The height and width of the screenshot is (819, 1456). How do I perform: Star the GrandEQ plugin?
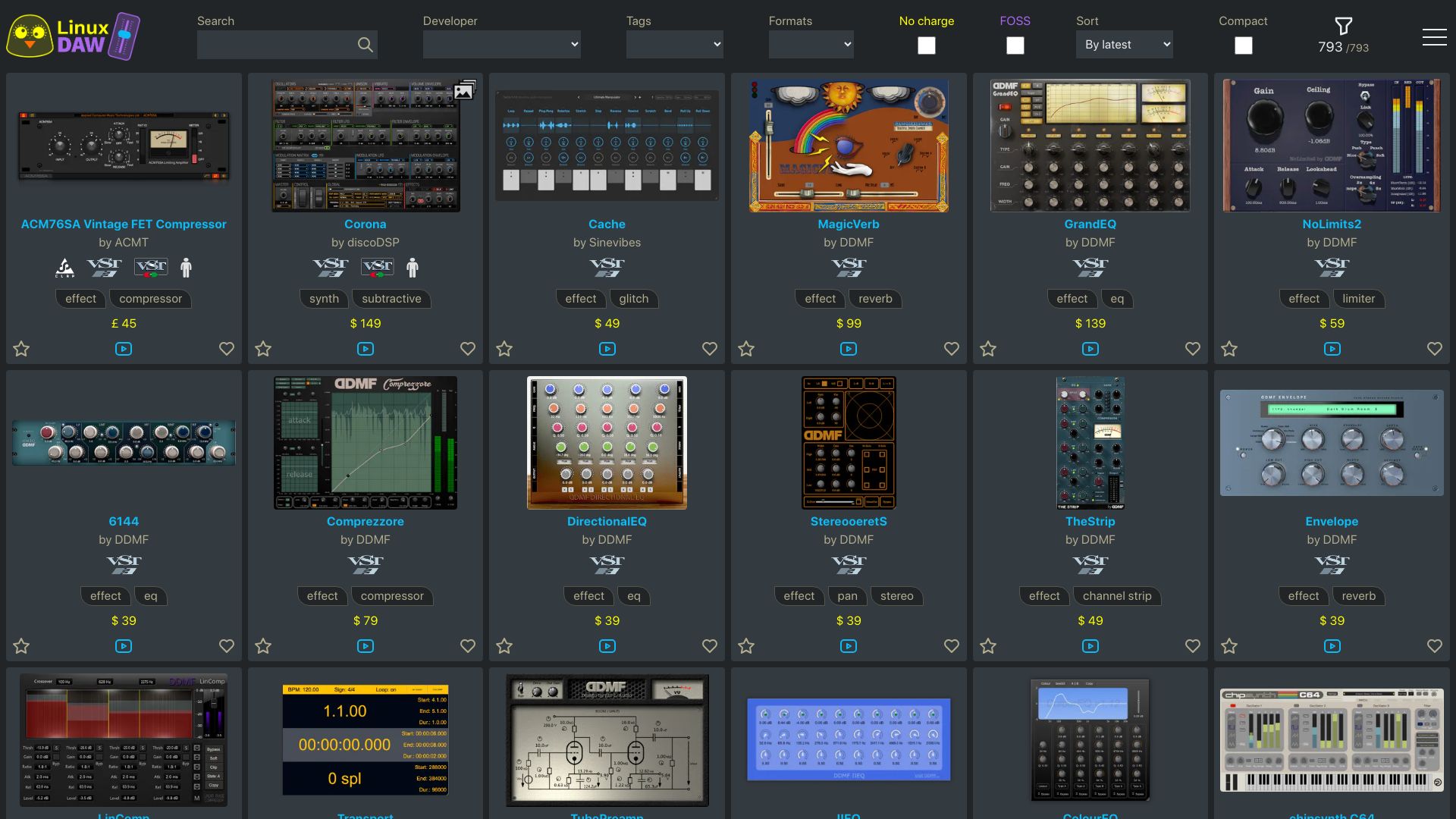pos(988,349)
